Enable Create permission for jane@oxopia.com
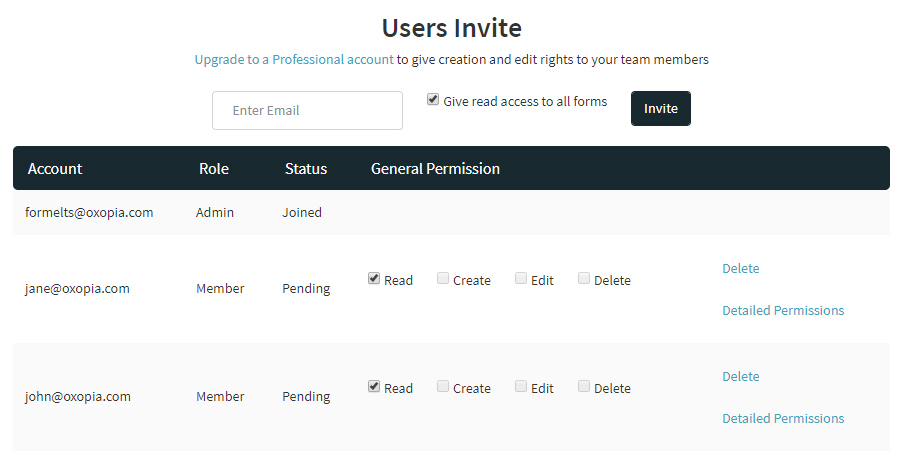The width and height of the screenshot is (906, 470). click(x=443, y=279)
